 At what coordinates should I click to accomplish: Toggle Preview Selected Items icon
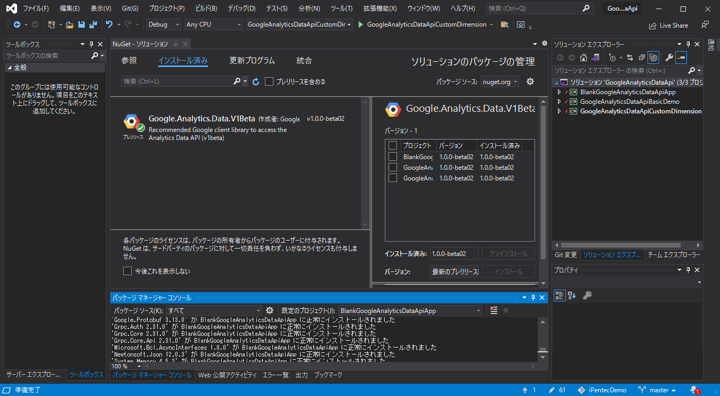point(681,57)
